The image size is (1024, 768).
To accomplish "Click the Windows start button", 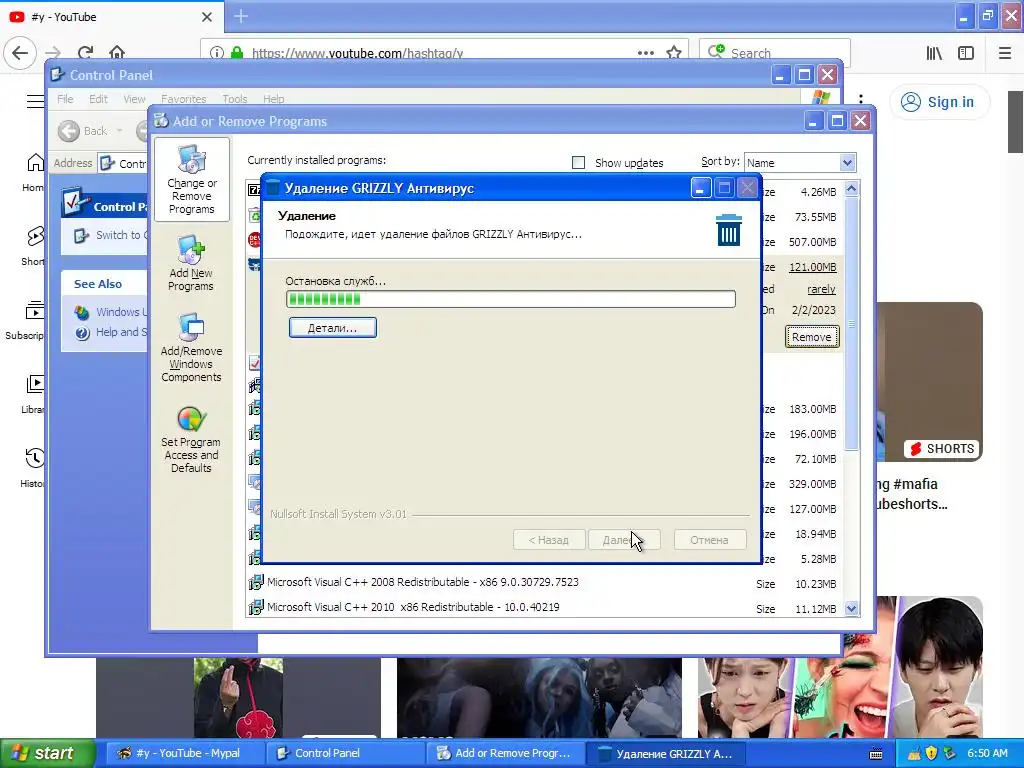I will click(x=47, y=753).
